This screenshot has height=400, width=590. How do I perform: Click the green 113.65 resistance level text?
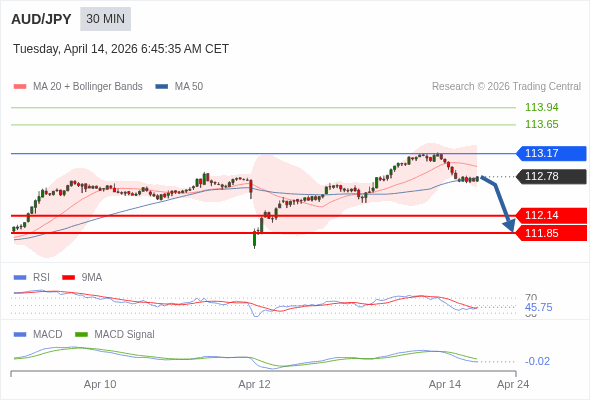[541, 124]
